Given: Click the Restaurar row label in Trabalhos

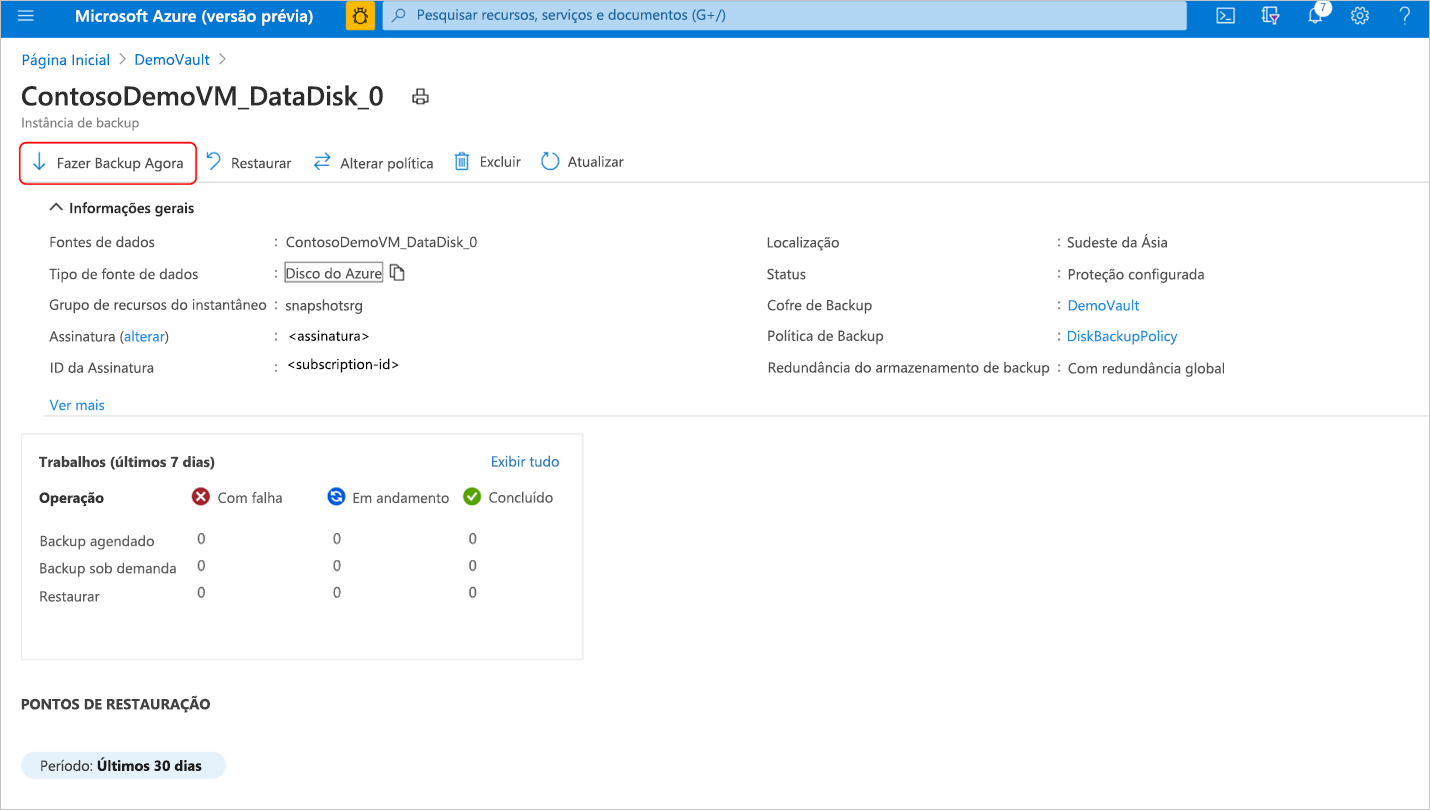Looking at the screenshot, I should [69, 596].
